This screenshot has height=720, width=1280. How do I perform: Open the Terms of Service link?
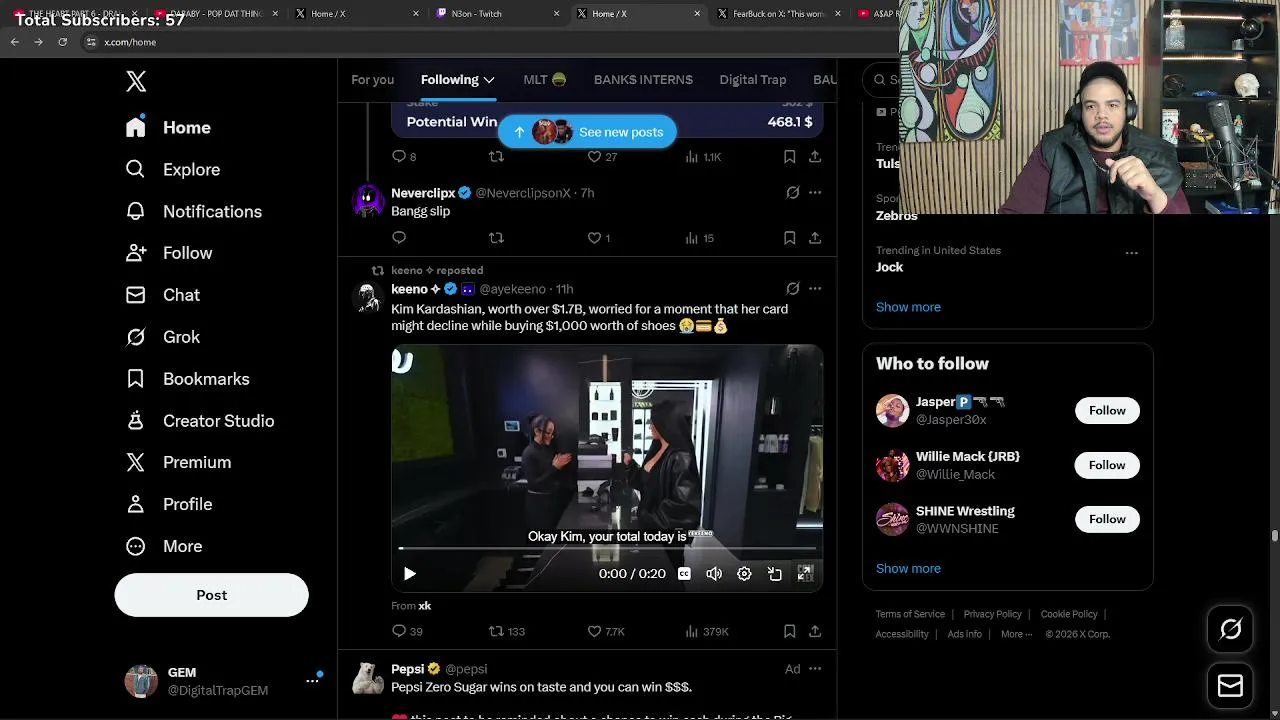click(910, 614)
